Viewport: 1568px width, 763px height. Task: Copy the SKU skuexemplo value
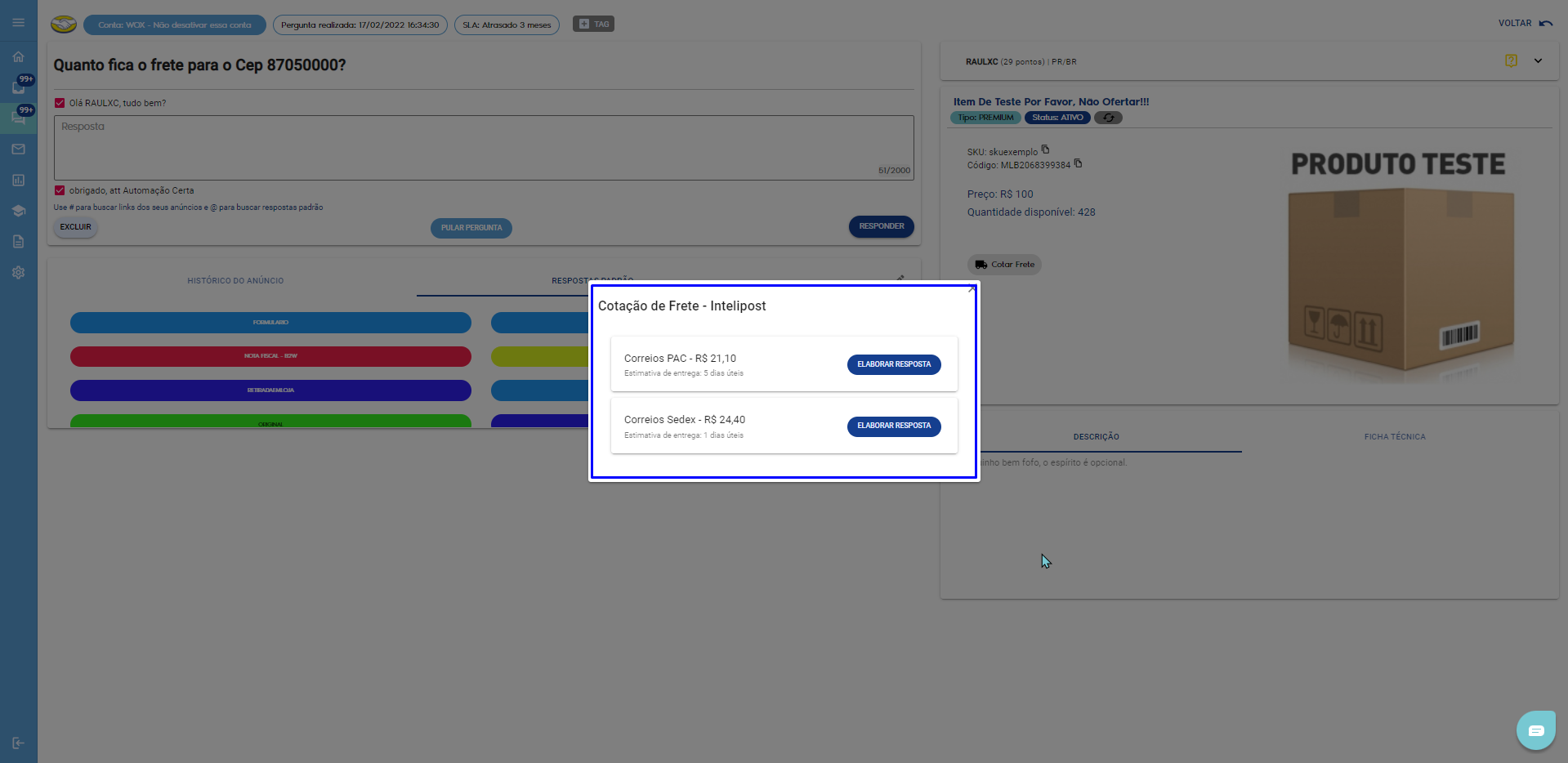tap(1045, 149)
